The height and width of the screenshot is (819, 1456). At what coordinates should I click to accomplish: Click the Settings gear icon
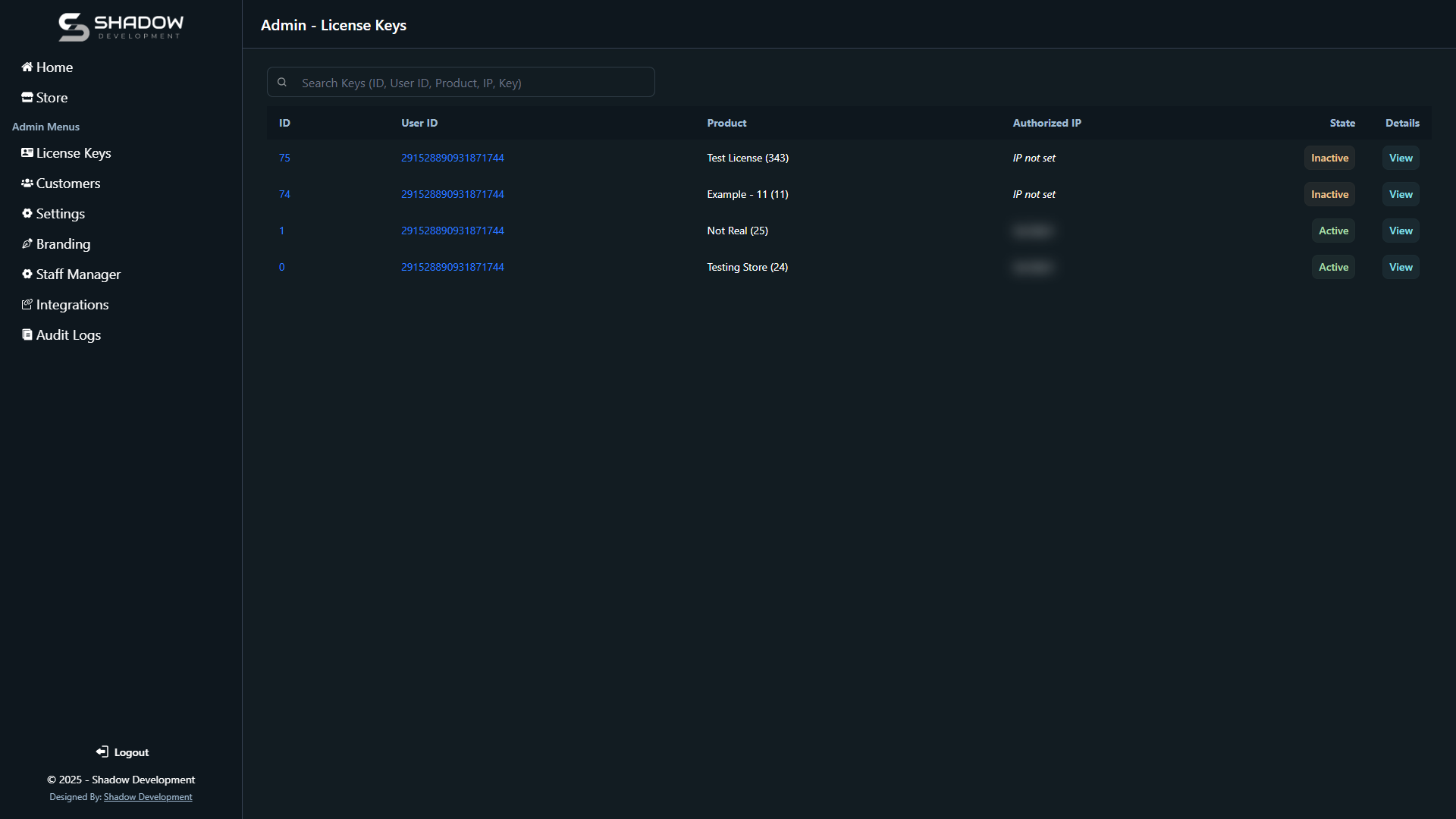pyautogui.click(x=27, y=214)
